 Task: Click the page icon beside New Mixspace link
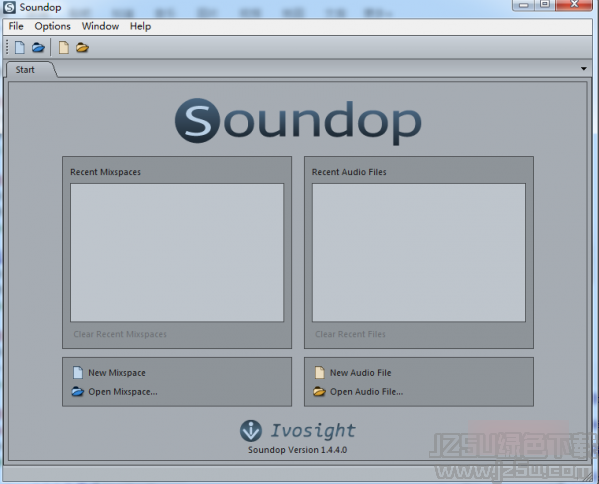click(78, 372)
